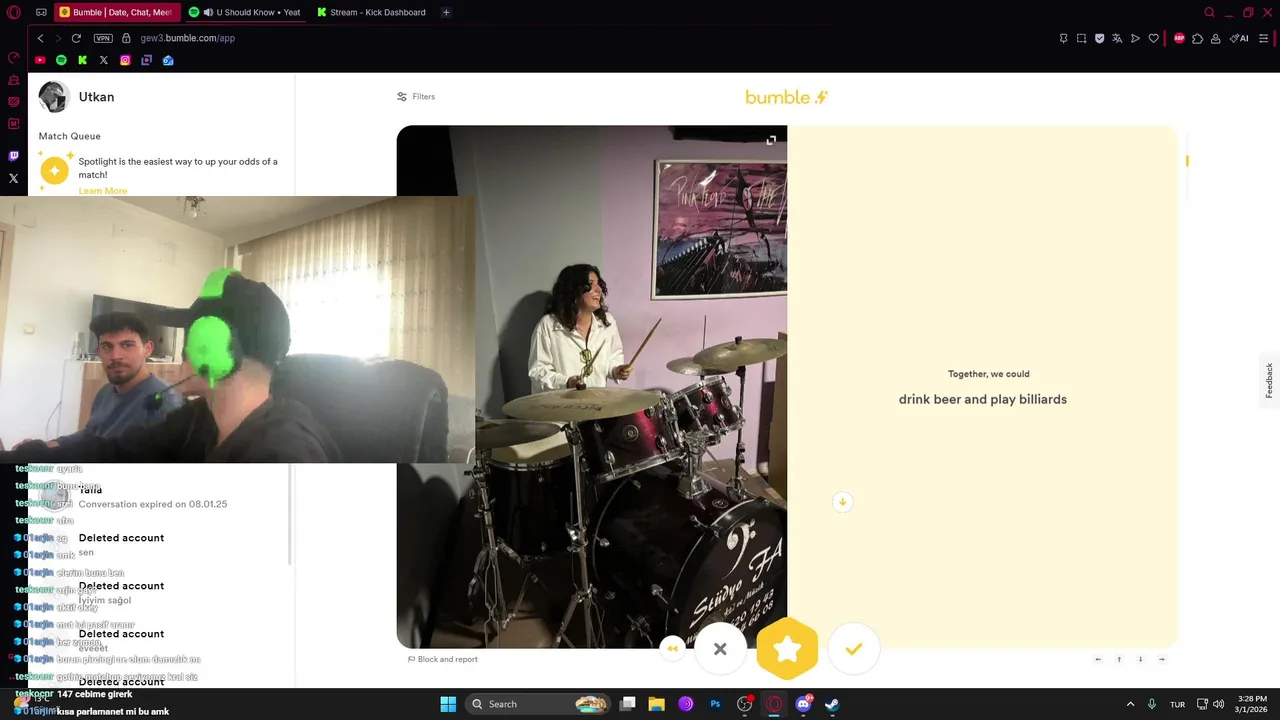Open the YouTube bookmark
1280x720 pixels.
click(40, 60)
